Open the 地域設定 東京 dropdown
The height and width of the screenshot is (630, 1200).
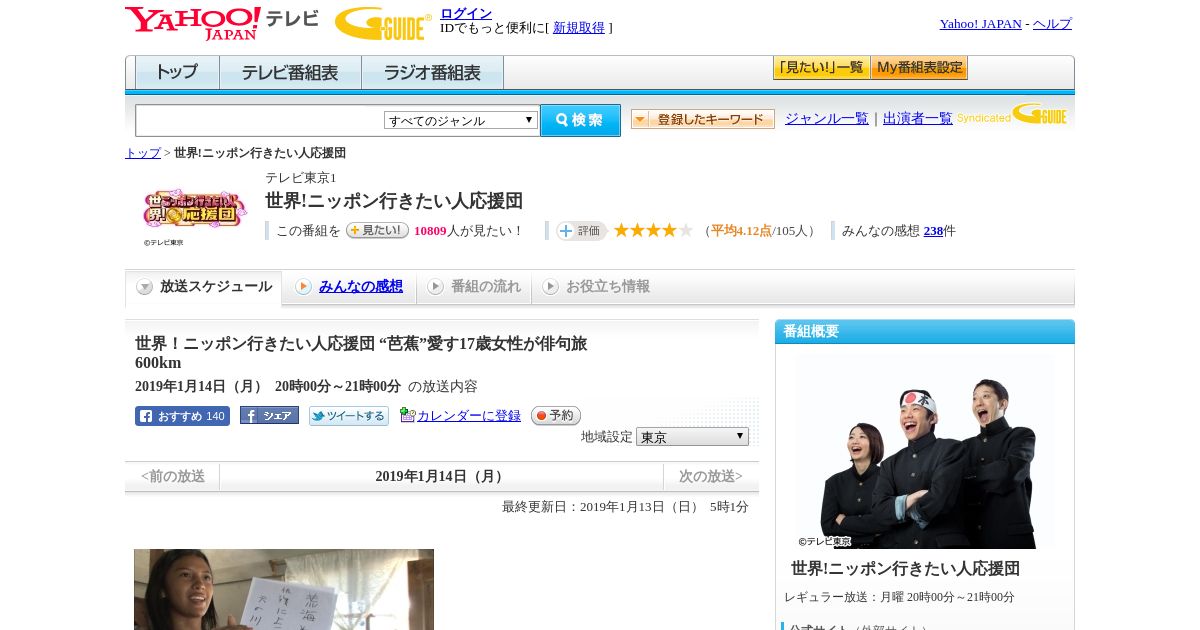[692, 437]
